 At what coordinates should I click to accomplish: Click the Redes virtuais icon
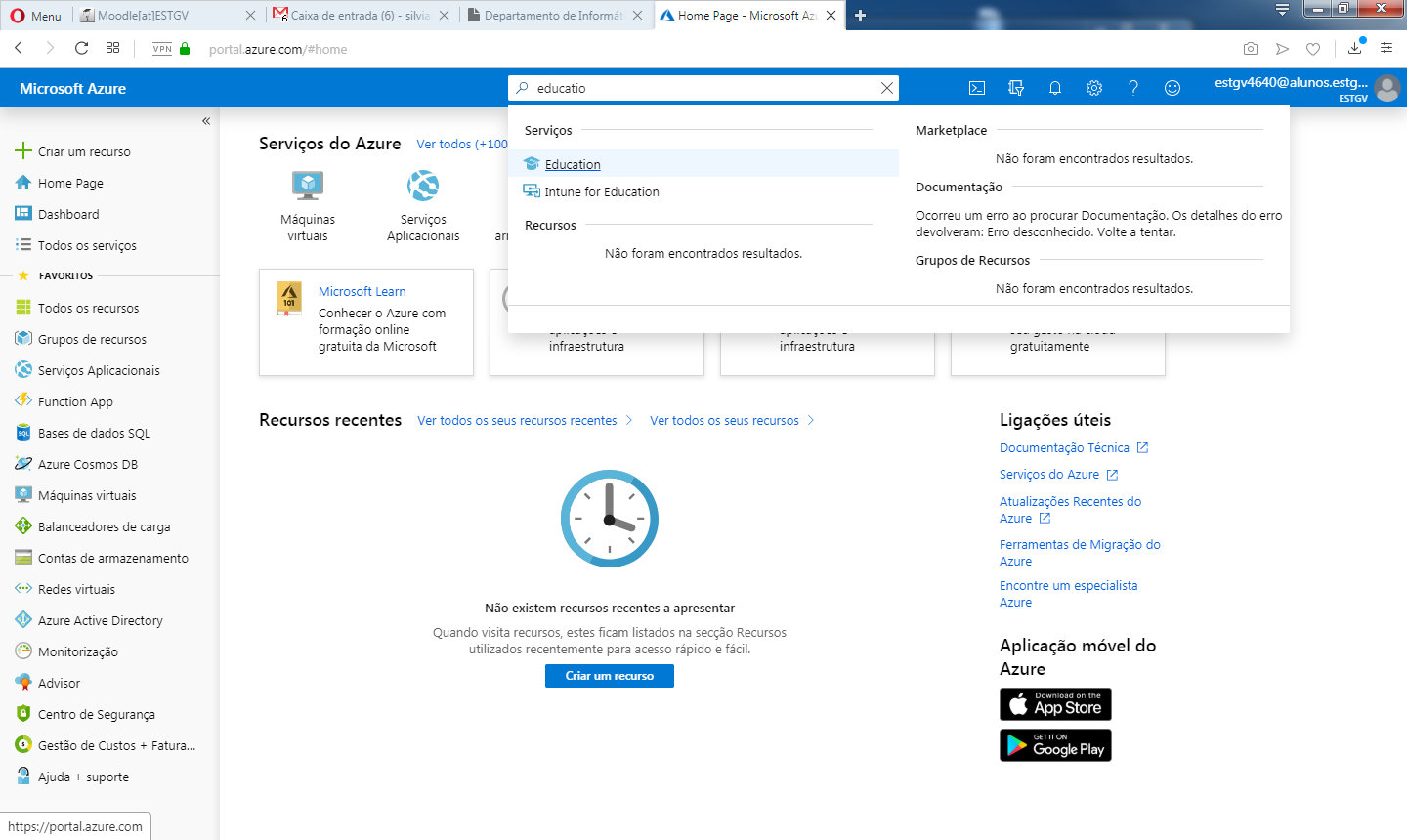point(23,589)
